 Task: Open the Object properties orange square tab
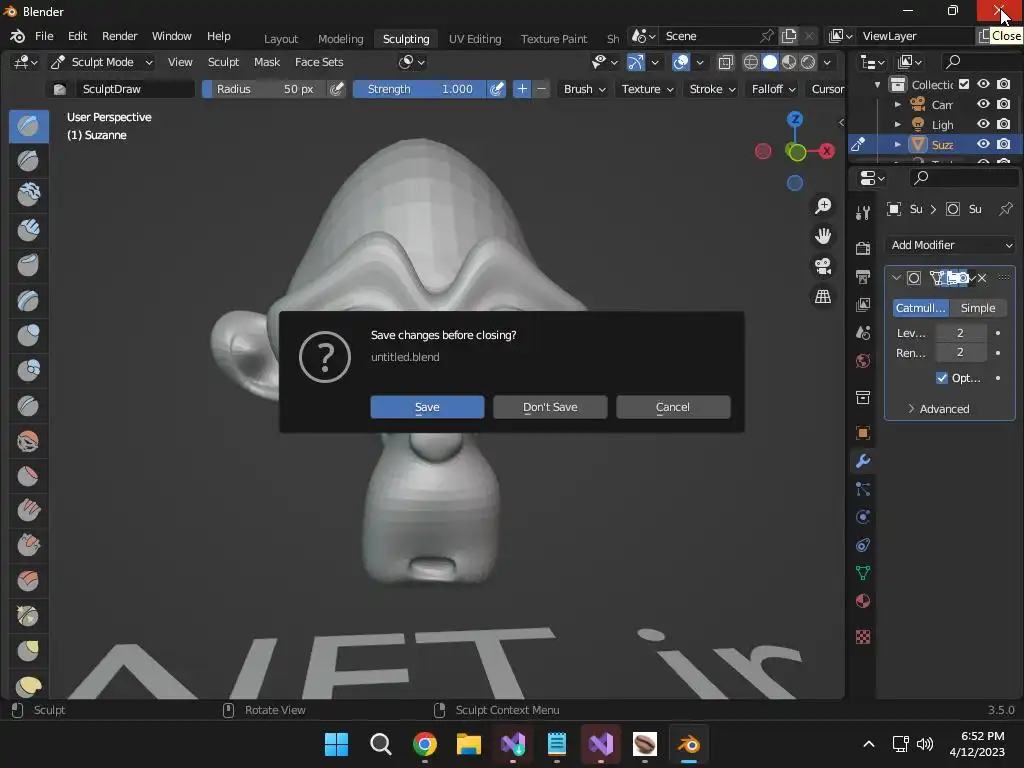click(863, 432)
